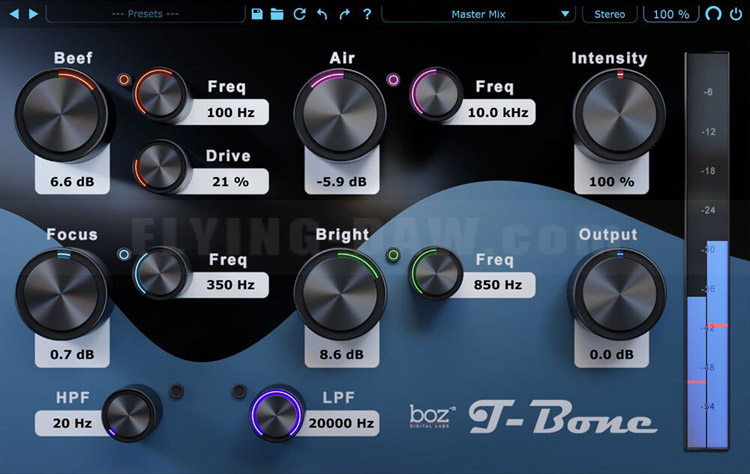Edit the 20000 Hz LPF value
Screen dimensions: 750x474
point(341,423)
